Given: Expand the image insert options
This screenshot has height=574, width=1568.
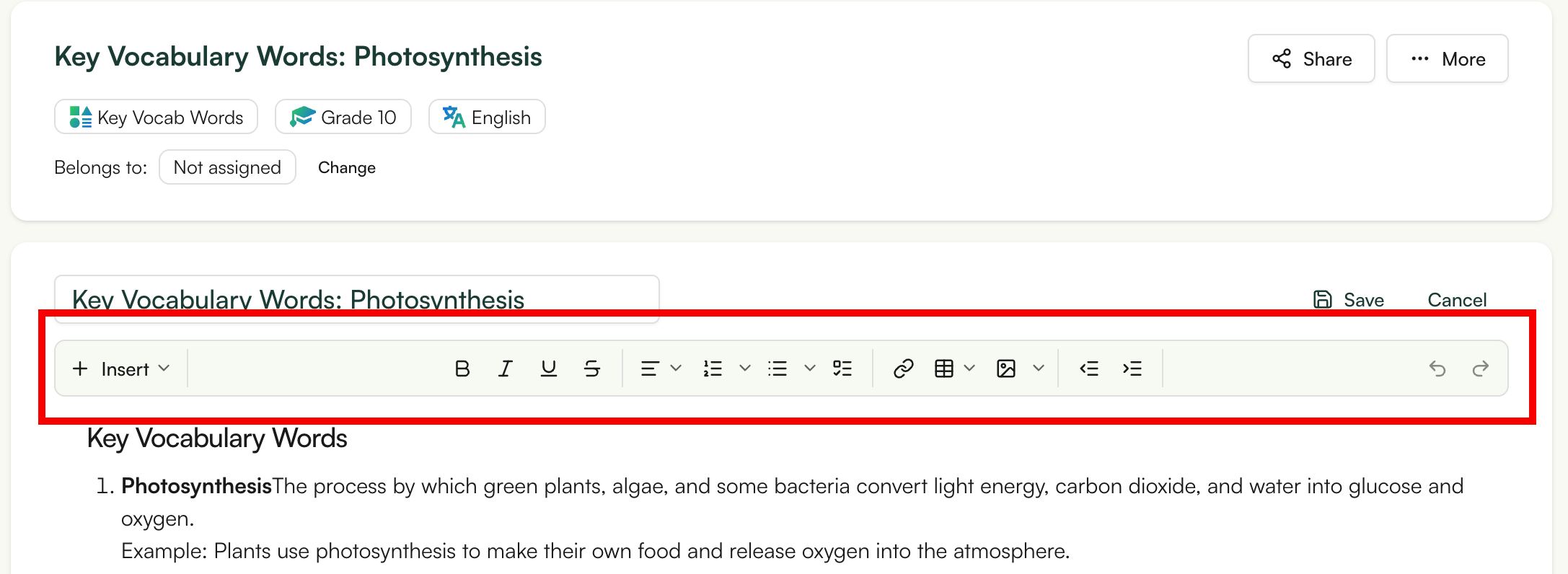Looking at the screenshot, I should 1039,368.
